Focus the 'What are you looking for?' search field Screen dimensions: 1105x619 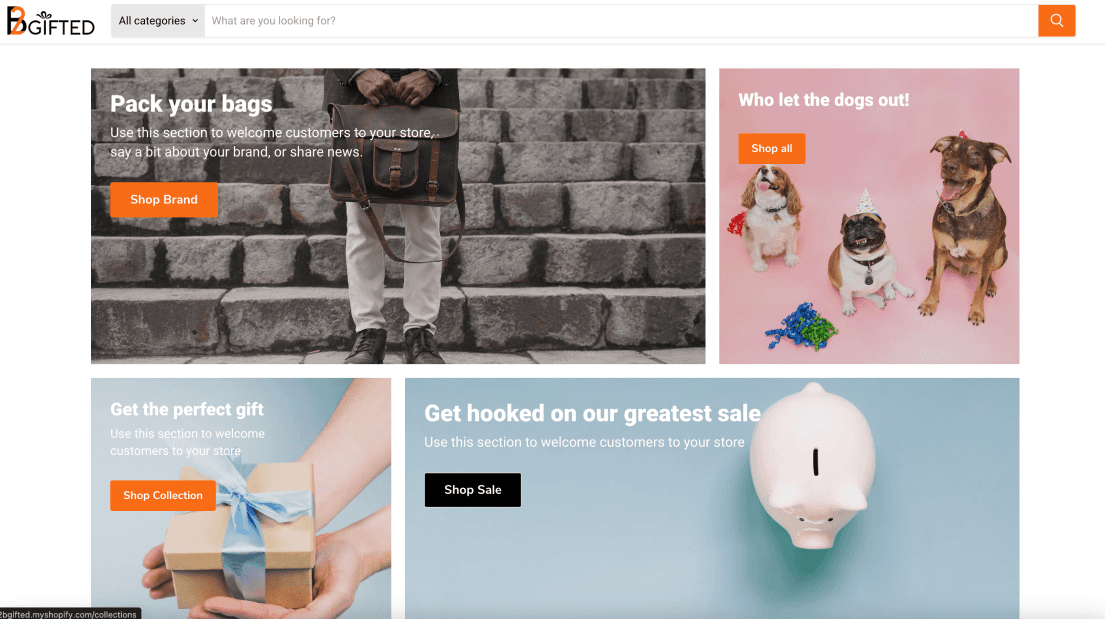621,20
